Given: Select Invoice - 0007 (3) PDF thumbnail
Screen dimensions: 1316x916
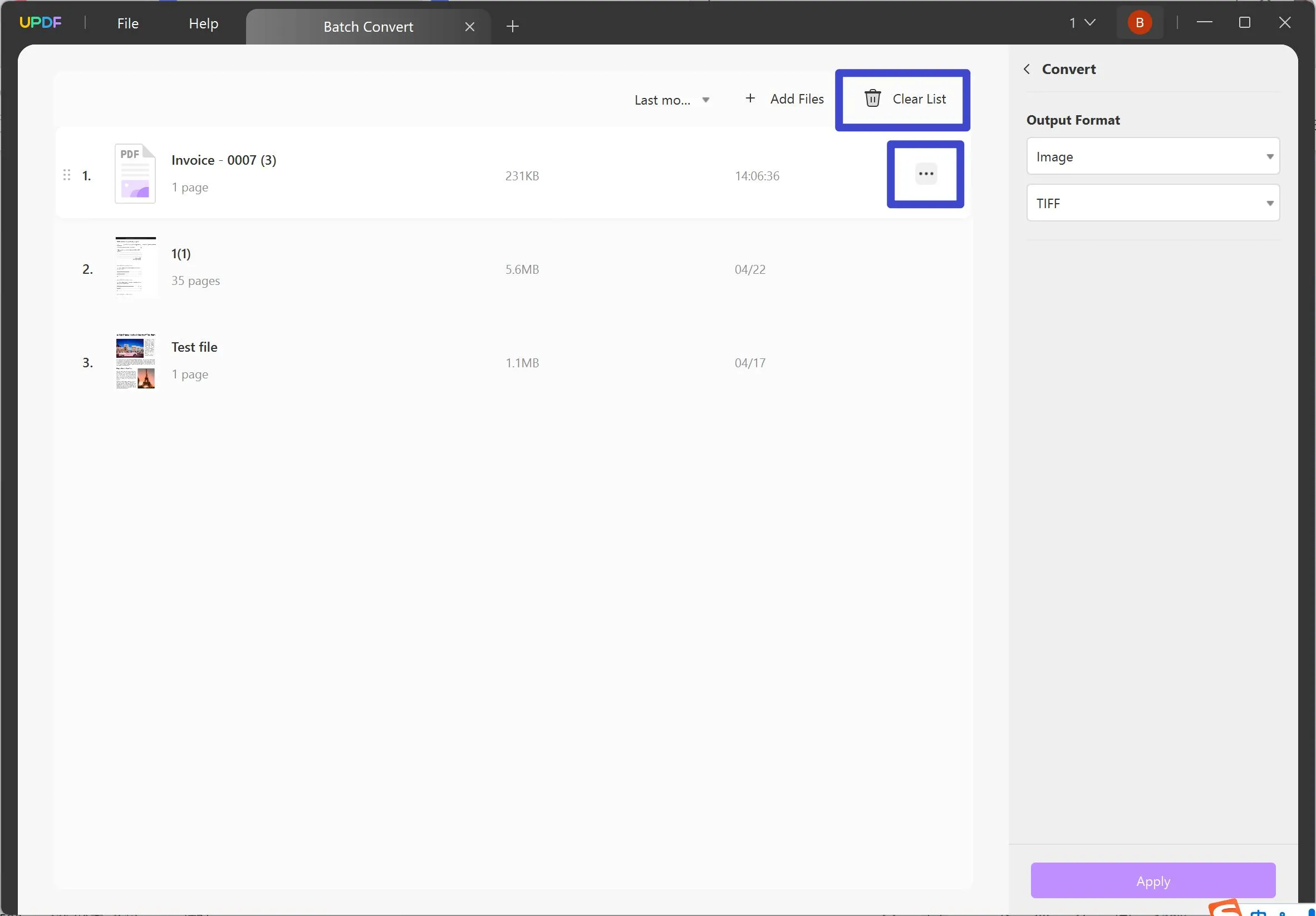Looking at the screenshot, I should [135, 174].
